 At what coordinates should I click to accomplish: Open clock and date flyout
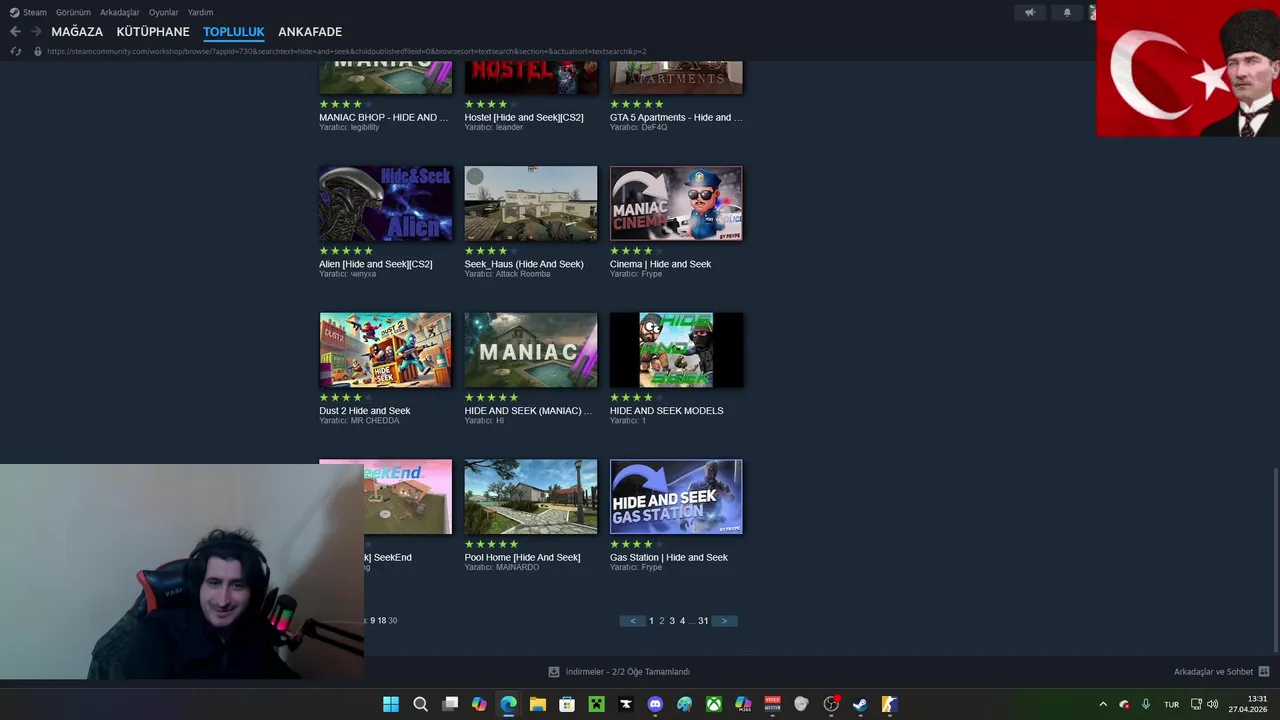pyautogui.click(x=1248, y=704)
